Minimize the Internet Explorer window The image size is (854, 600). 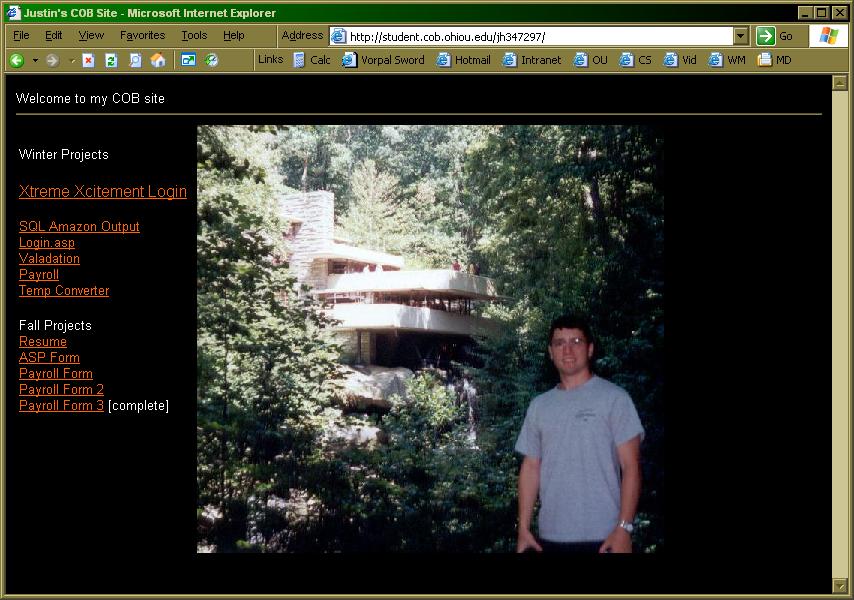pyautogui.click(x=806, y=13)
